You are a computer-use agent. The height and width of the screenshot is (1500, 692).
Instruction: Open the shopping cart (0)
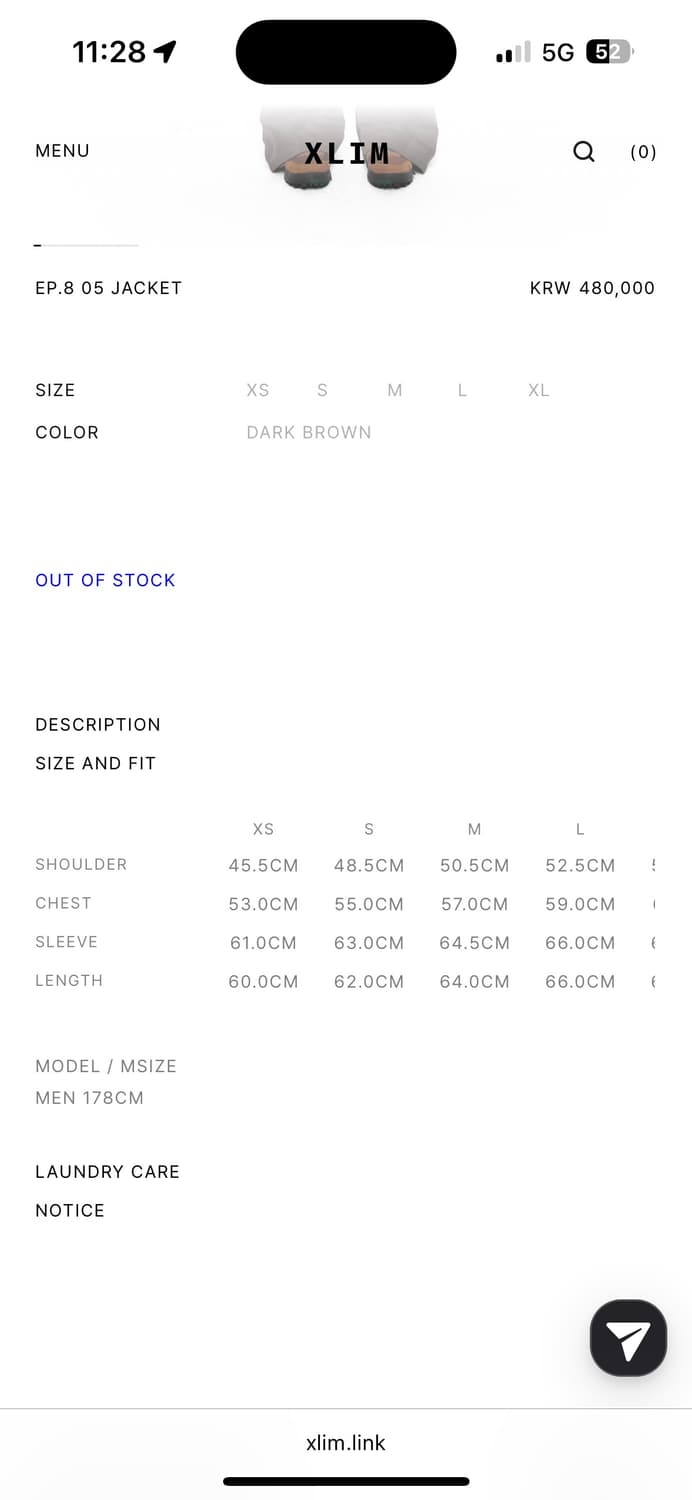[643, 152]
